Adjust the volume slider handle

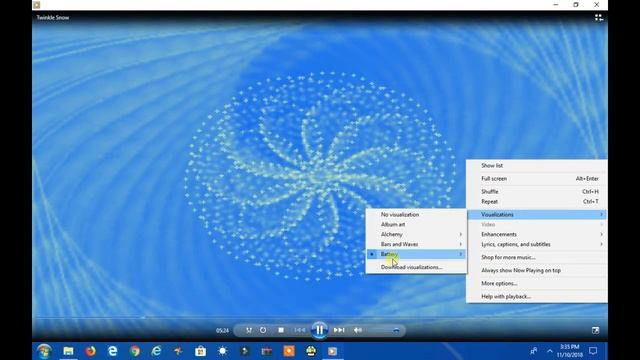click(x=396, y=330)
